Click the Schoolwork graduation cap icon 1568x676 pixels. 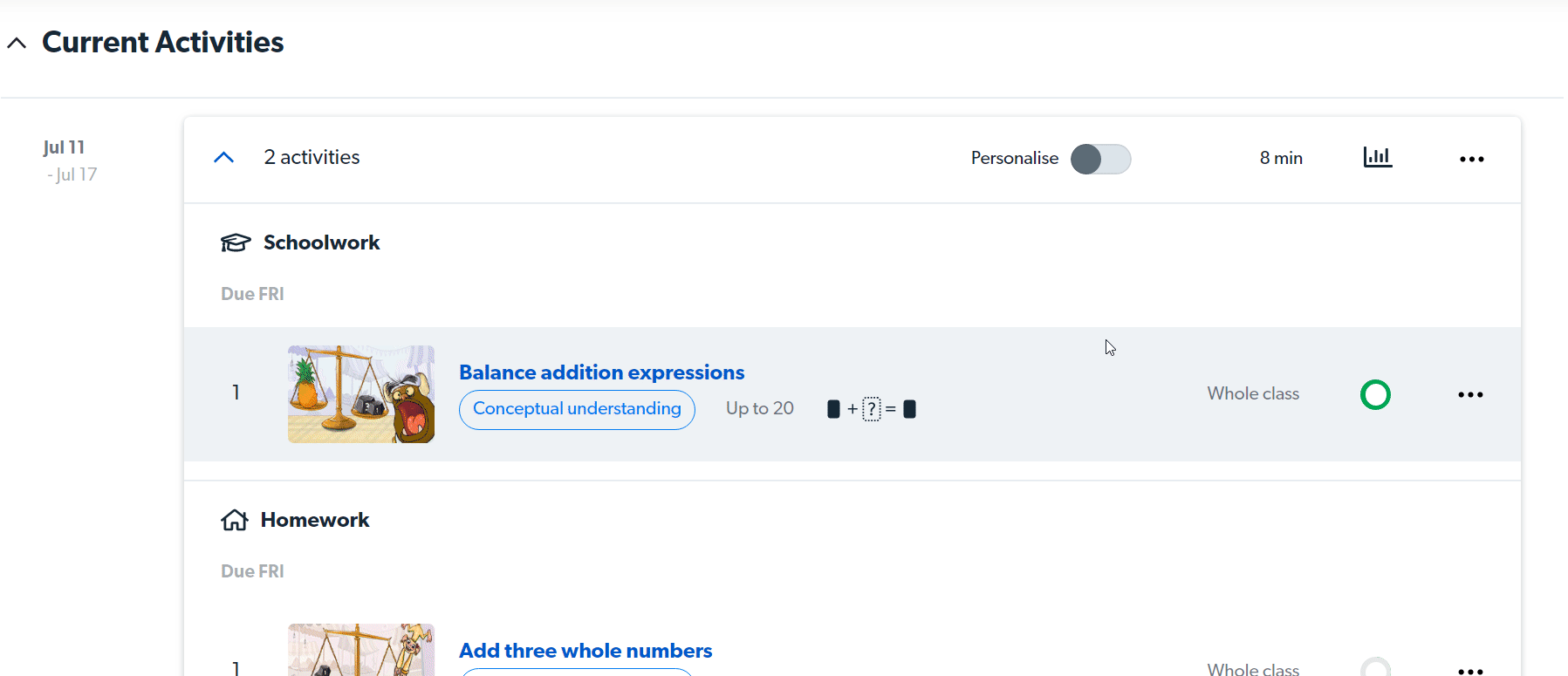[236, 242]
